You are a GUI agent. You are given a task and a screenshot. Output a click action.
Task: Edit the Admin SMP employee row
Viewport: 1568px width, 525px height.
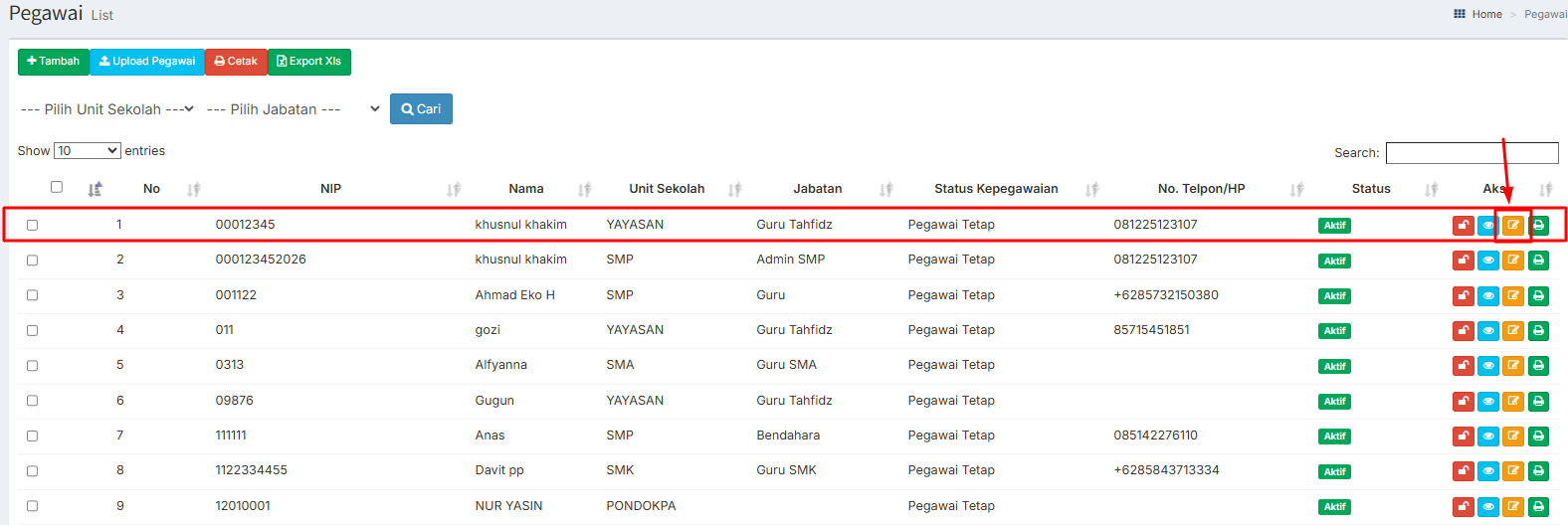click(x=1513, y=261)
